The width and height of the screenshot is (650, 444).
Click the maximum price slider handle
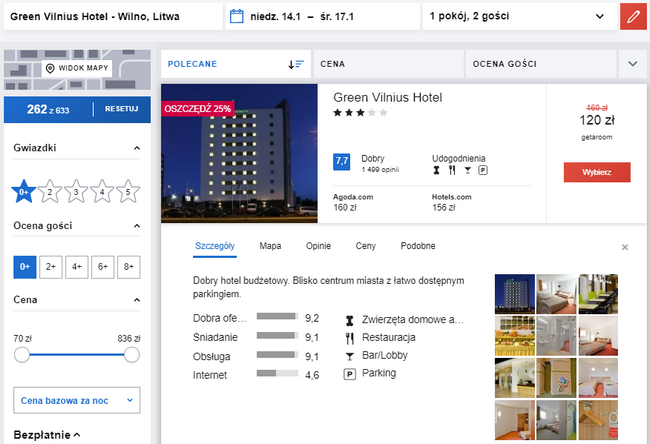click(131, 355)
